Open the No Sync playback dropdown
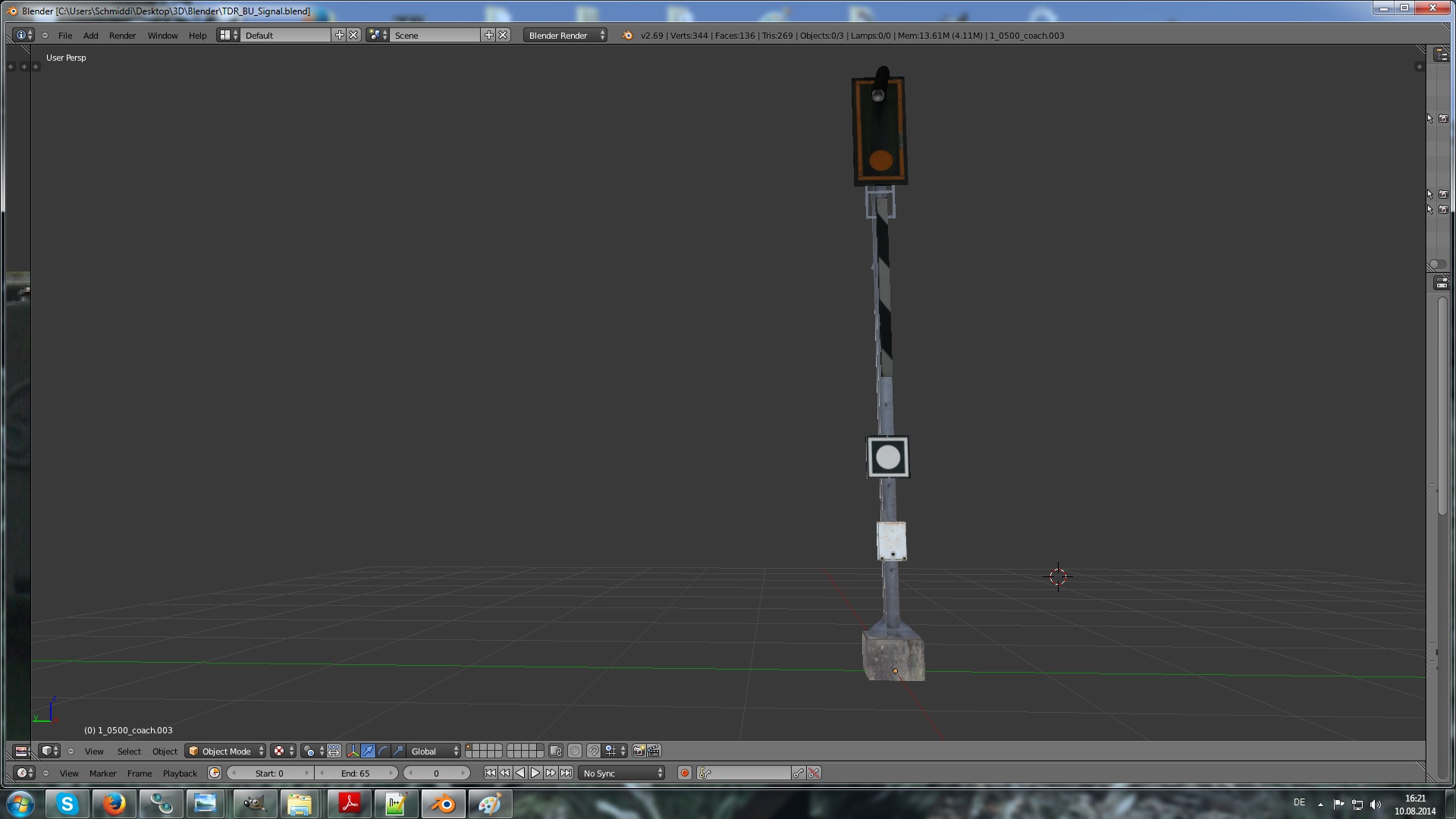This screenshot has width=1456, height=819. 623,773
